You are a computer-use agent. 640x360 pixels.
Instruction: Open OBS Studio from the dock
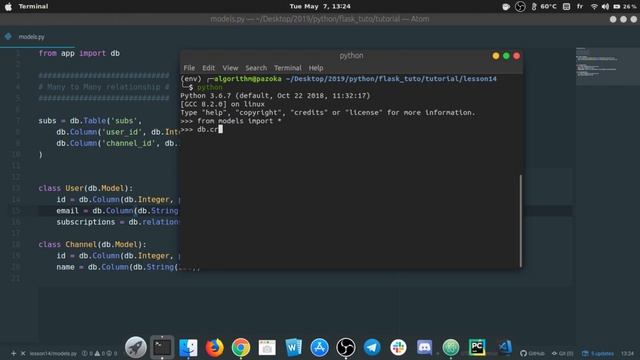coord(346,348)
